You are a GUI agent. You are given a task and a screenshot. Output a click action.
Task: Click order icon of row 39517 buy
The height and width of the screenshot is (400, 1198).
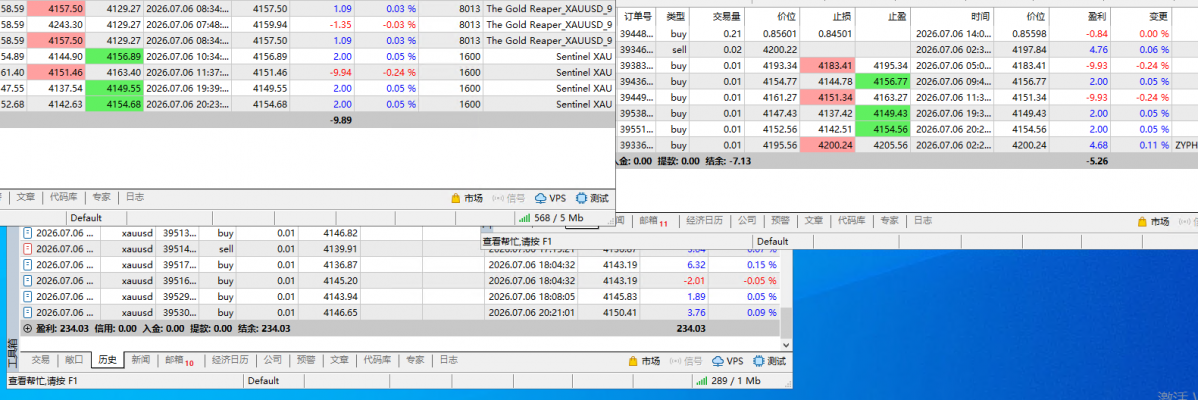pos(28,265)
